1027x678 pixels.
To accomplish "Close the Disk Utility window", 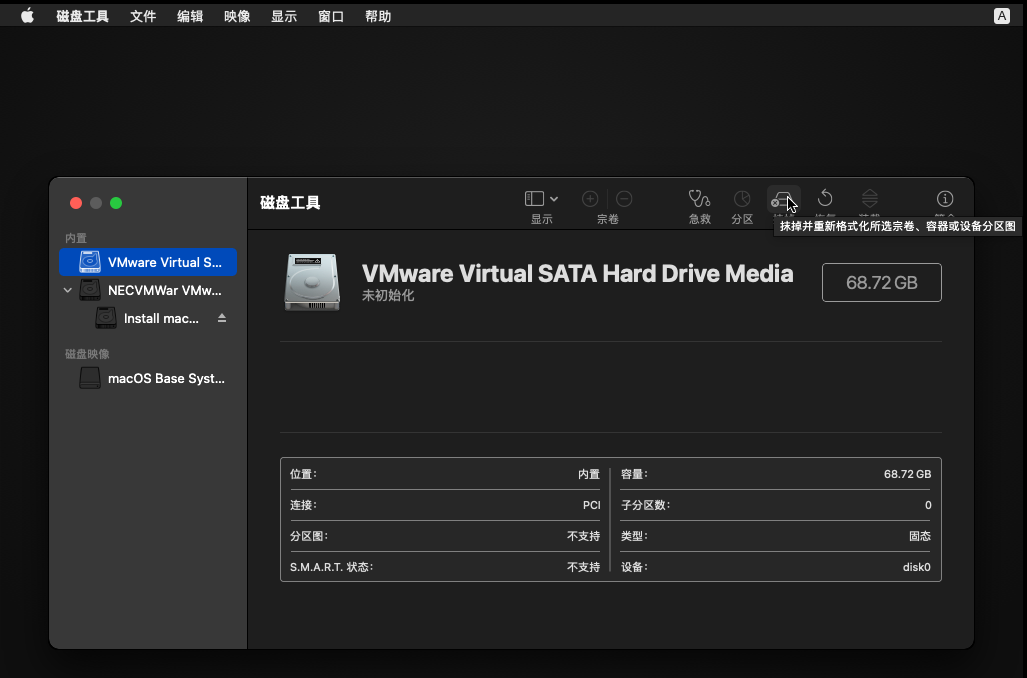I will [x=76, y=203].
